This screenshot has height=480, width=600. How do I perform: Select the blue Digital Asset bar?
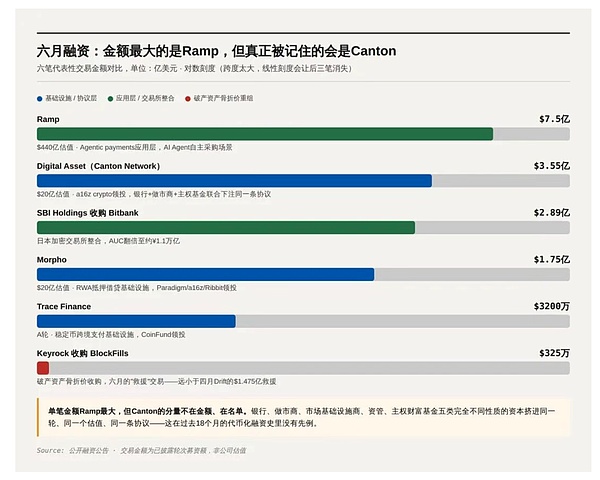click(234, 181)
